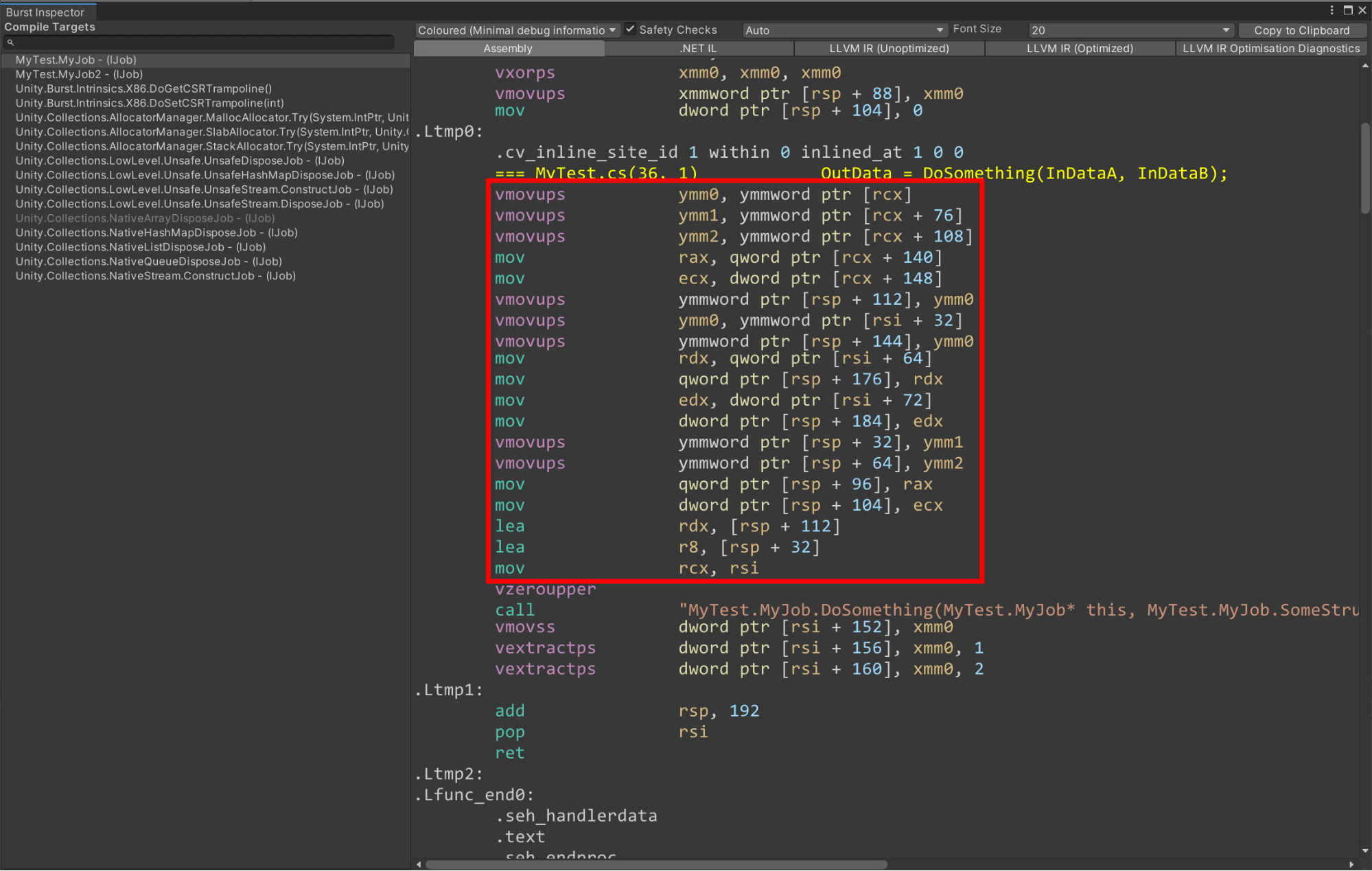The image size is (1372, 871).
Task: Switch to the Assembly tab
Action: pos(508,49)
